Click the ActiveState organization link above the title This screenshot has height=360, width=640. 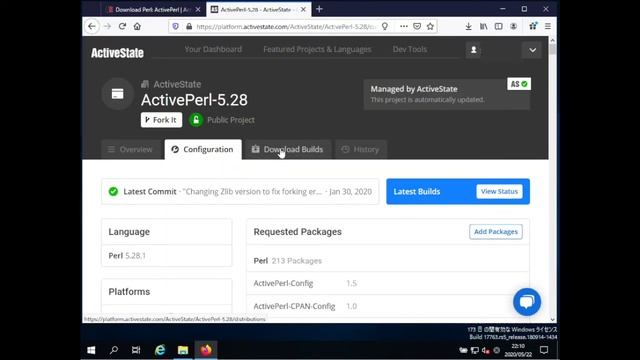click(x=177, y=84)
